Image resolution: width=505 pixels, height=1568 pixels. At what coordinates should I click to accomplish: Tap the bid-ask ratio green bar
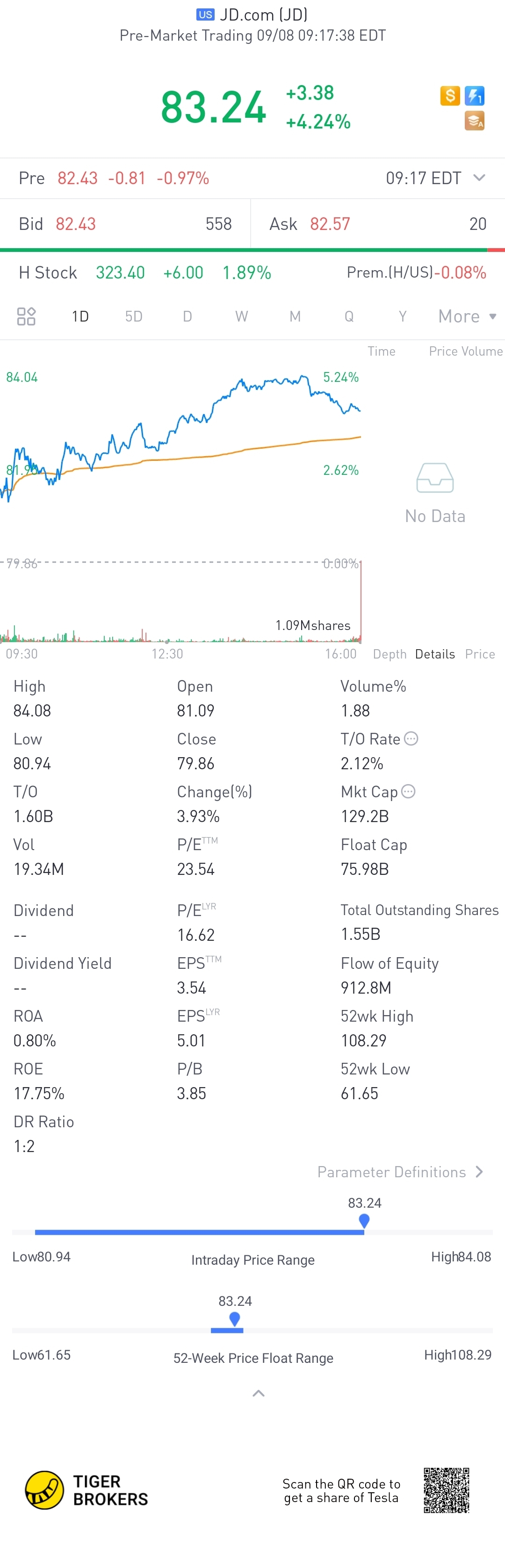click(x=244, y=250)
